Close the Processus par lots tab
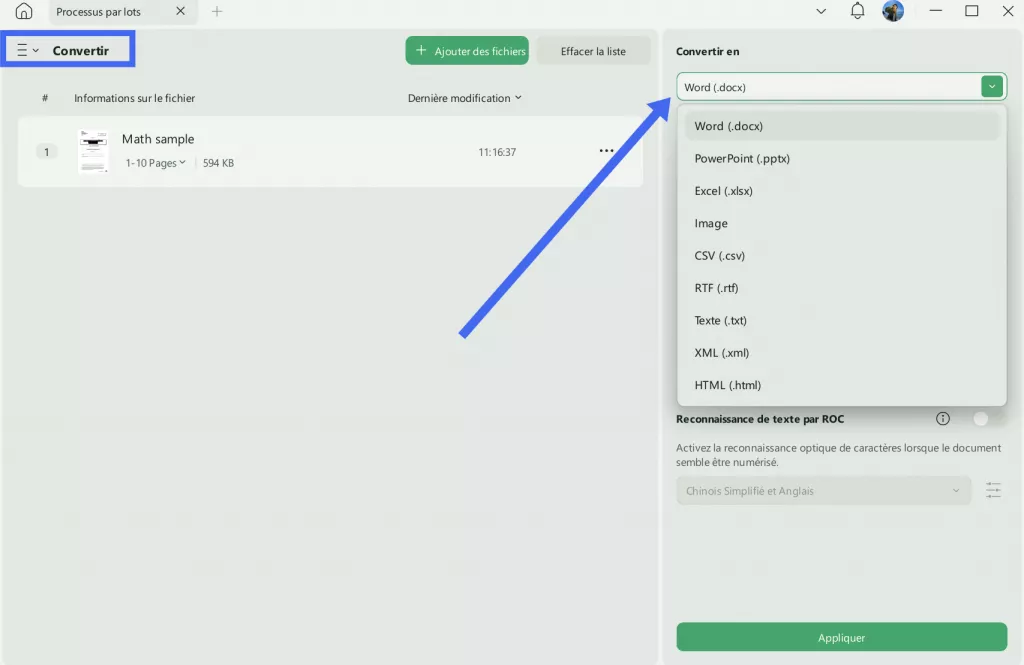This screenshot has height=665, width=1024. point(180,13)
